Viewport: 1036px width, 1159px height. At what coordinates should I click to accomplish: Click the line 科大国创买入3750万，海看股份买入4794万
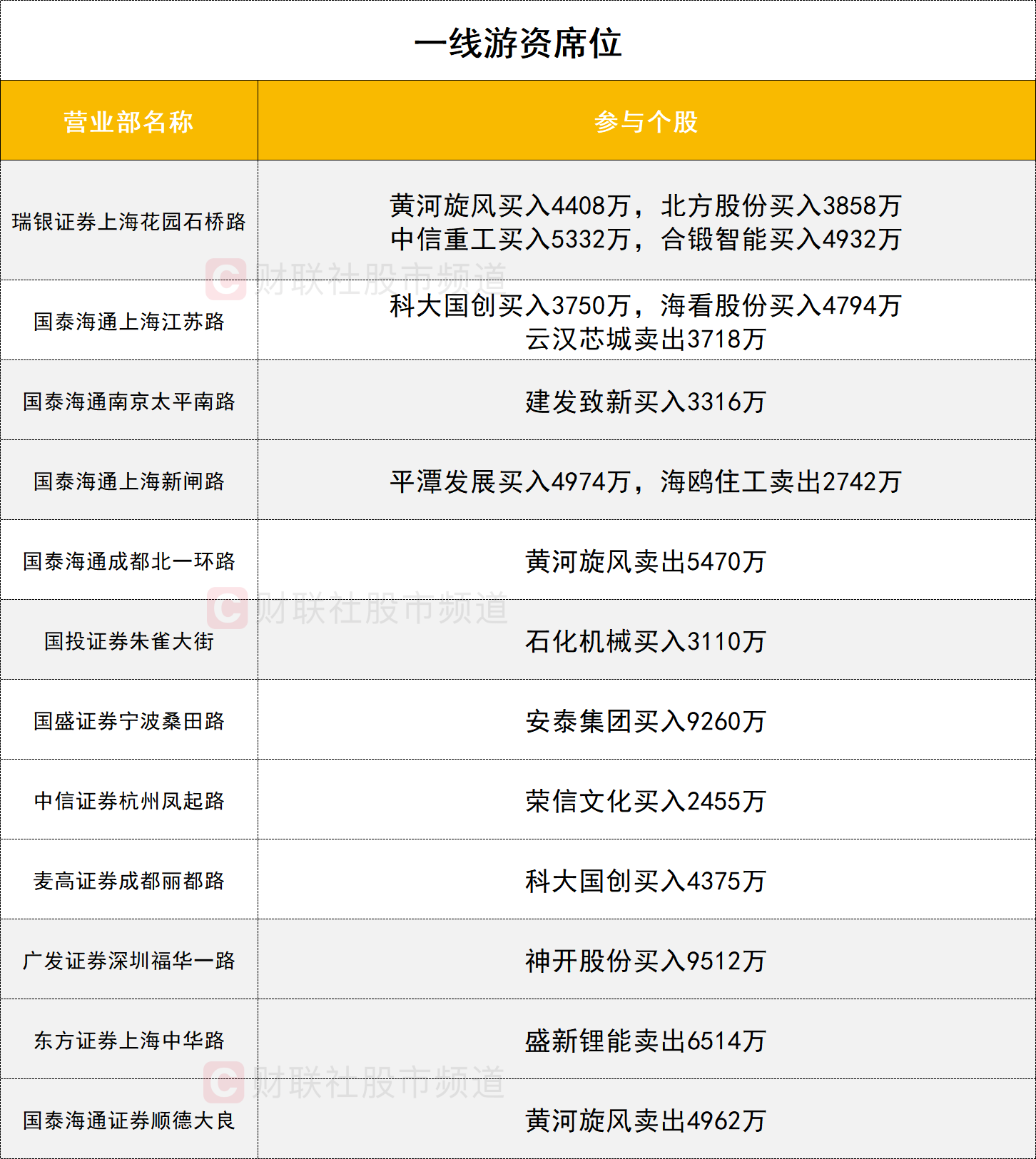tap(646, 305)
